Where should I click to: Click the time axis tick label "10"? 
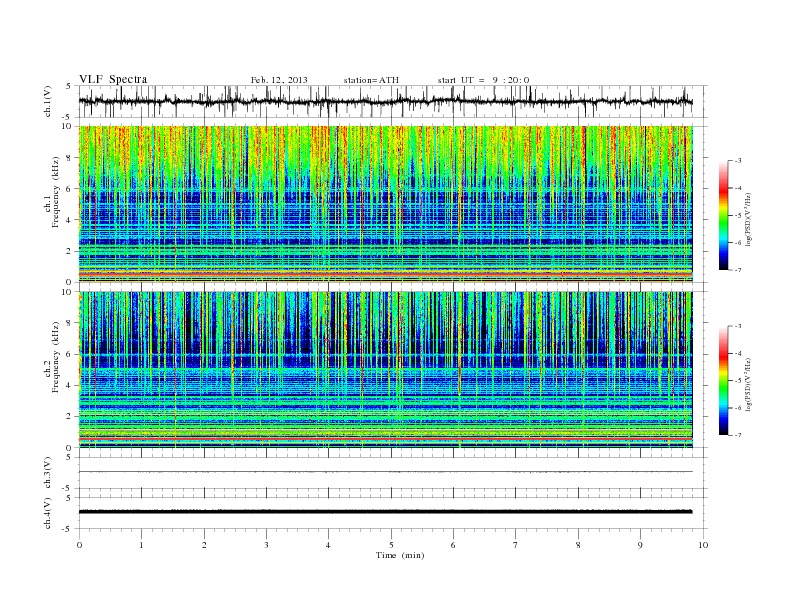click(x=703, y=545)
